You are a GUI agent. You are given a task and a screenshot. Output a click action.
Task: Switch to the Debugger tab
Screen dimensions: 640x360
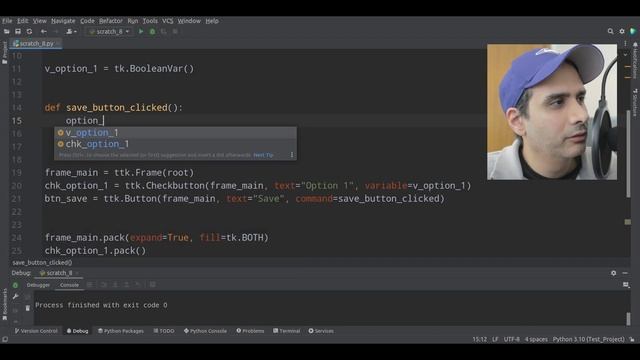38,285
